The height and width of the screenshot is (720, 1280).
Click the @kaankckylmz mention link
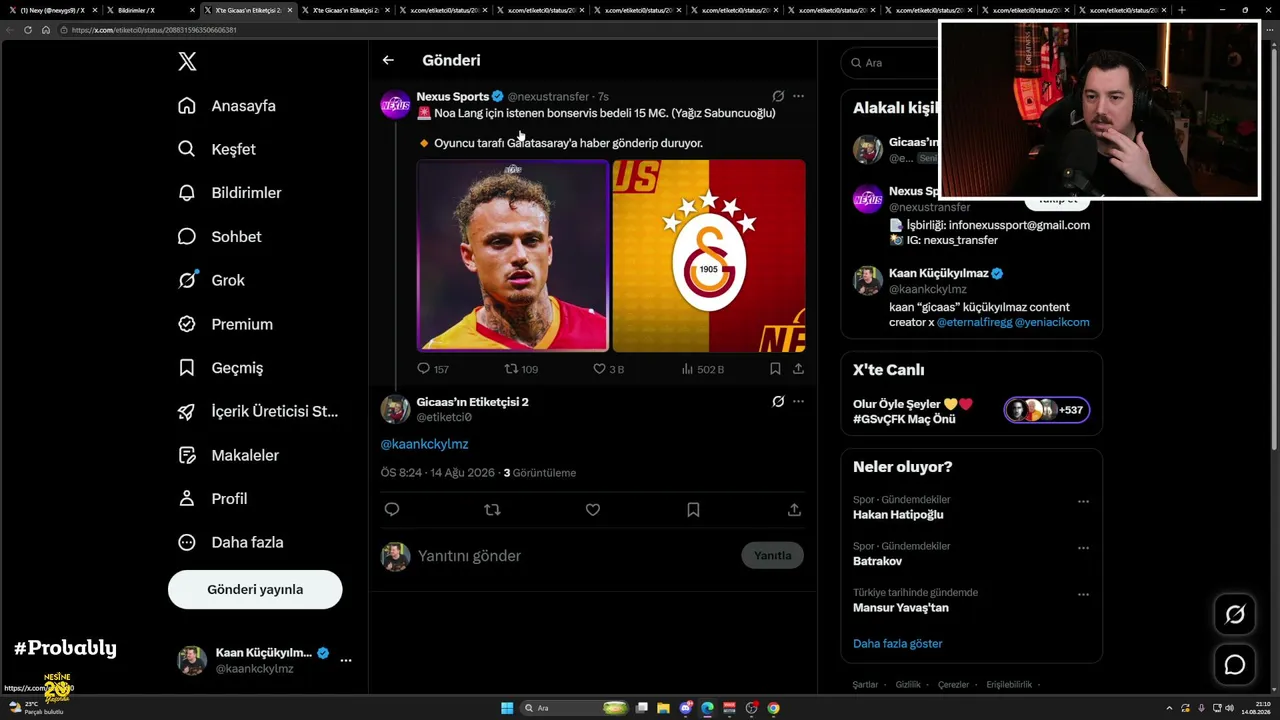[x=424, y=444]
